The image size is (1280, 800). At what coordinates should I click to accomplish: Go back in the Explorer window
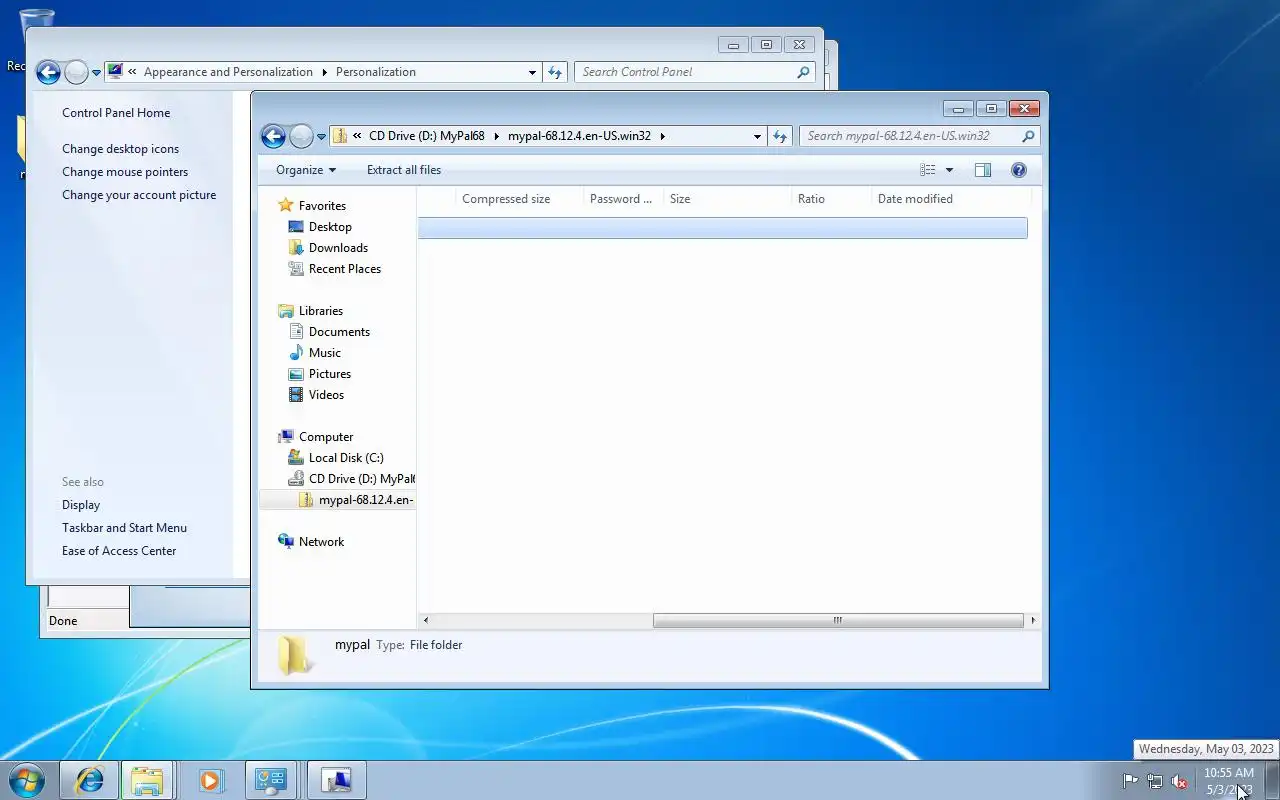tap(273, 136)
